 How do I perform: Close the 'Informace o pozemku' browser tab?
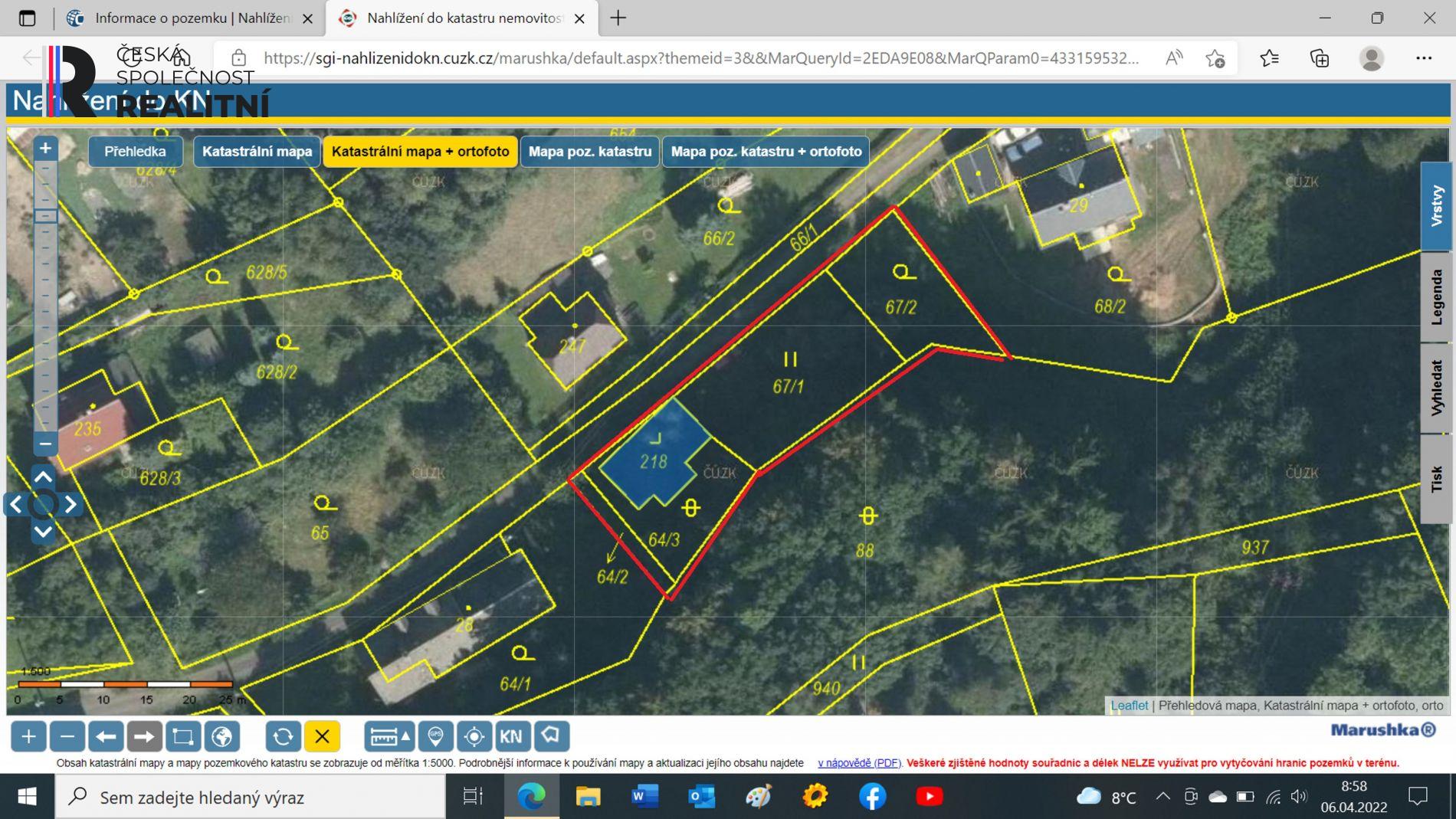307,18
